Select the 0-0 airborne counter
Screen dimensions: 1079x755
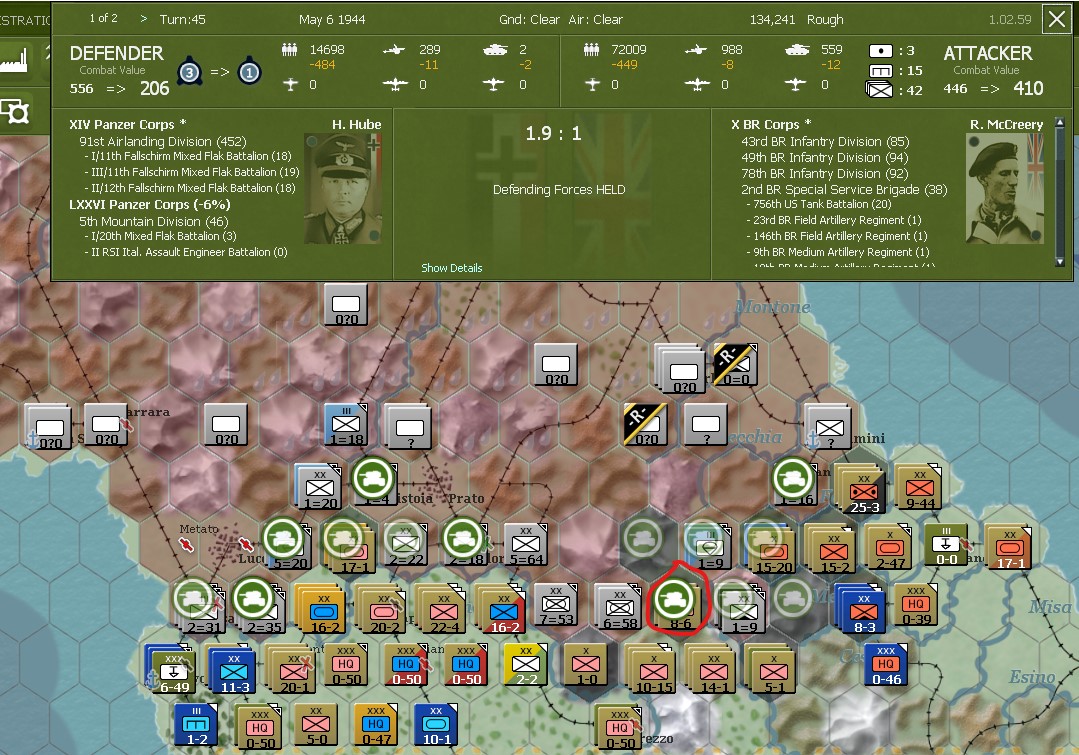tap(946, 544)
